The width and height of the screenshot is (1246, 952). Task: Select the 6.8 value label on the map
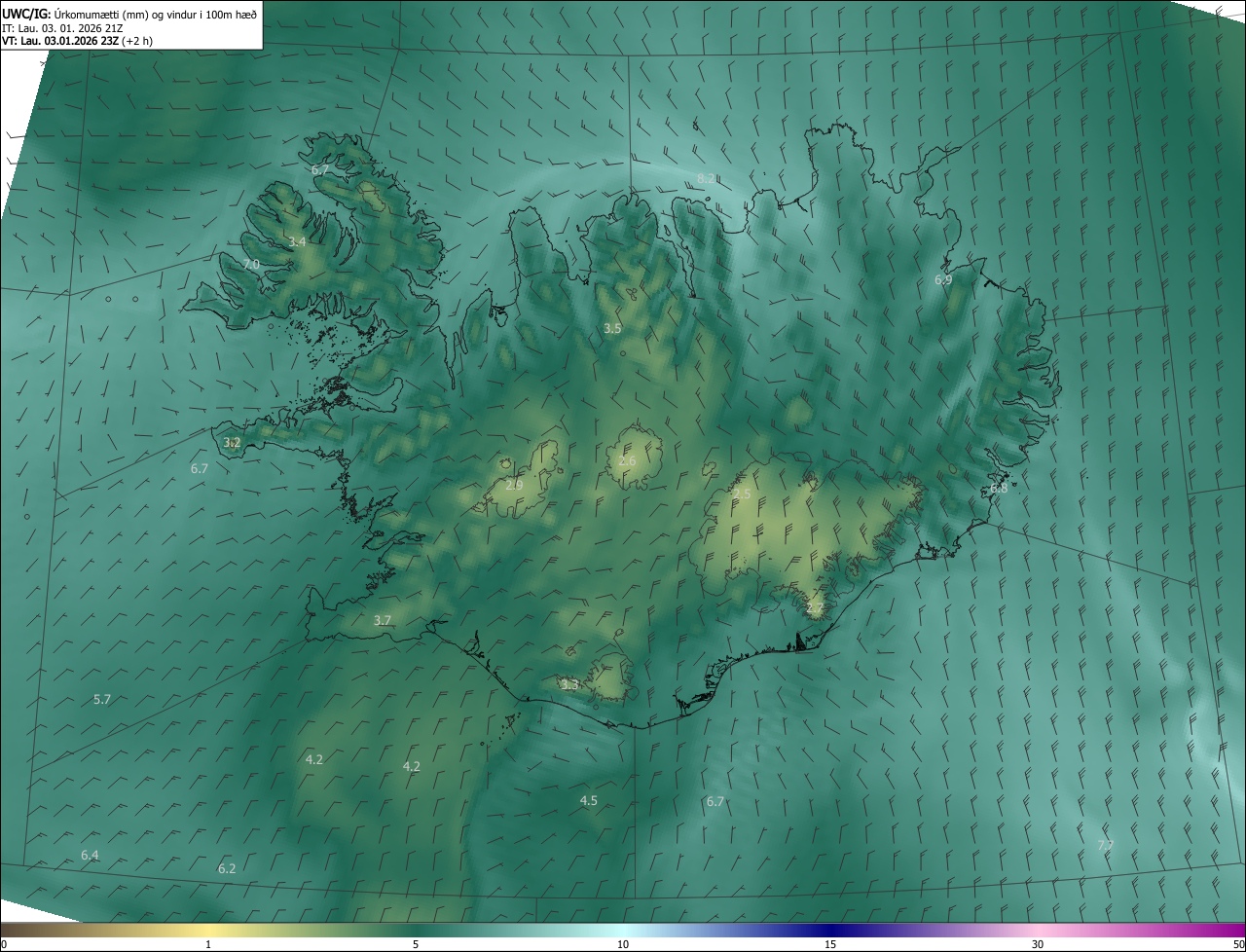(999, 489)
